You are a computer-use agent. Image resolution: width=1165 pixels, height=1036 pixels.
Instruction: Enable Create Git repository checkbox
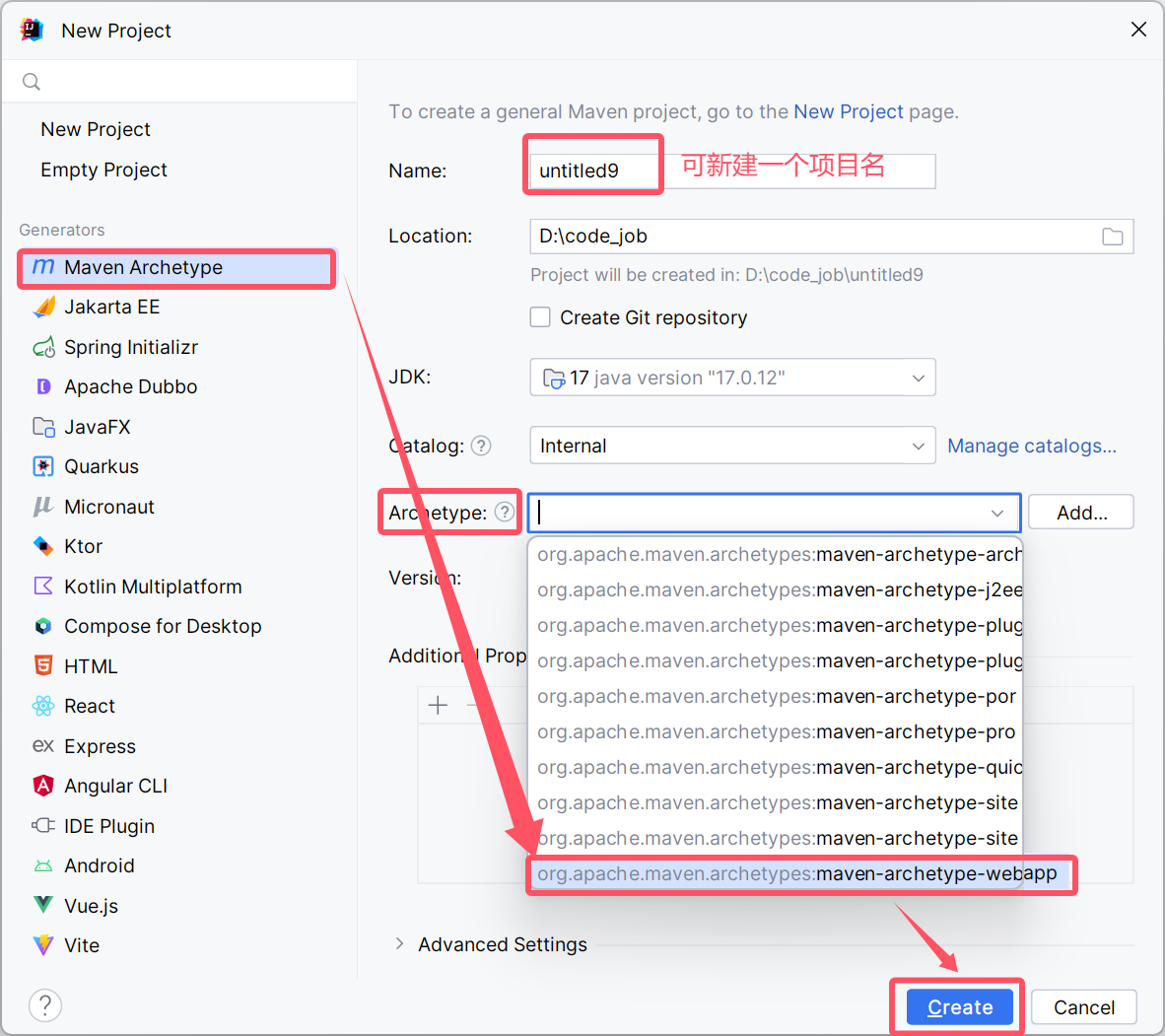coord(540,317)
